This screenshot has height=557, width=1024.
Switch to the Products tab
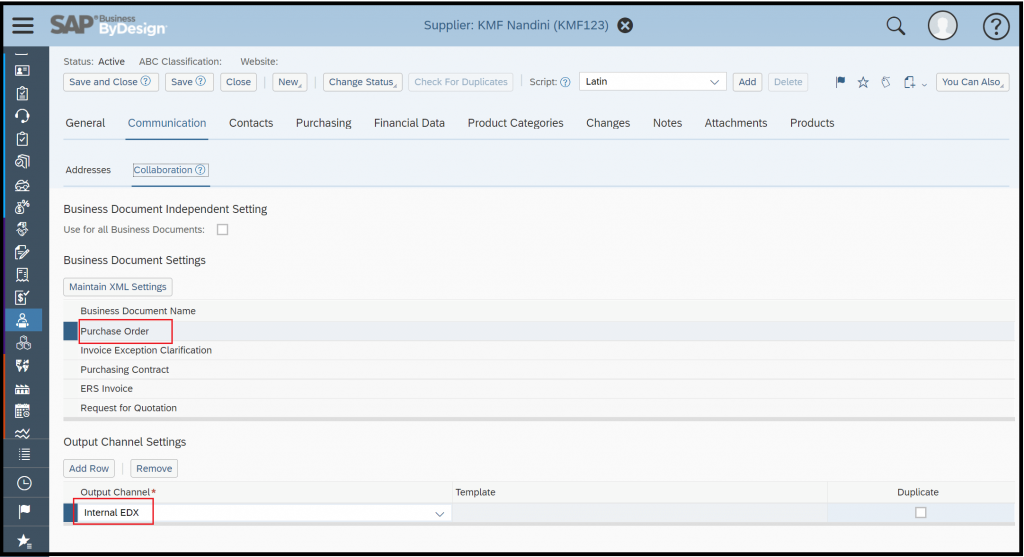pos(812,123)
